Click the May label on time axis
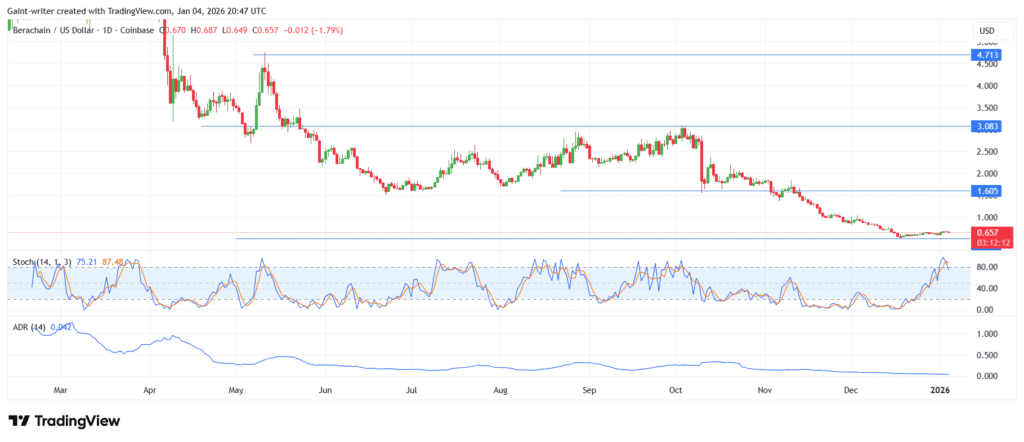The height and width of the screenshot is (442, 1024). [236, 390]
